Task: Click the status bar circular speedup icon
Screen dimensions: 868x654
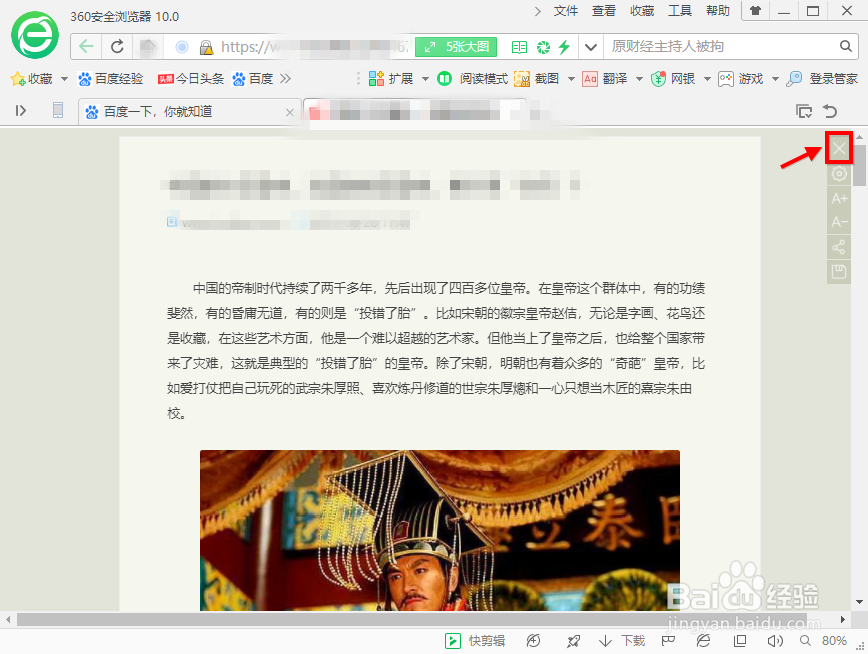Action: pos(533,641)
